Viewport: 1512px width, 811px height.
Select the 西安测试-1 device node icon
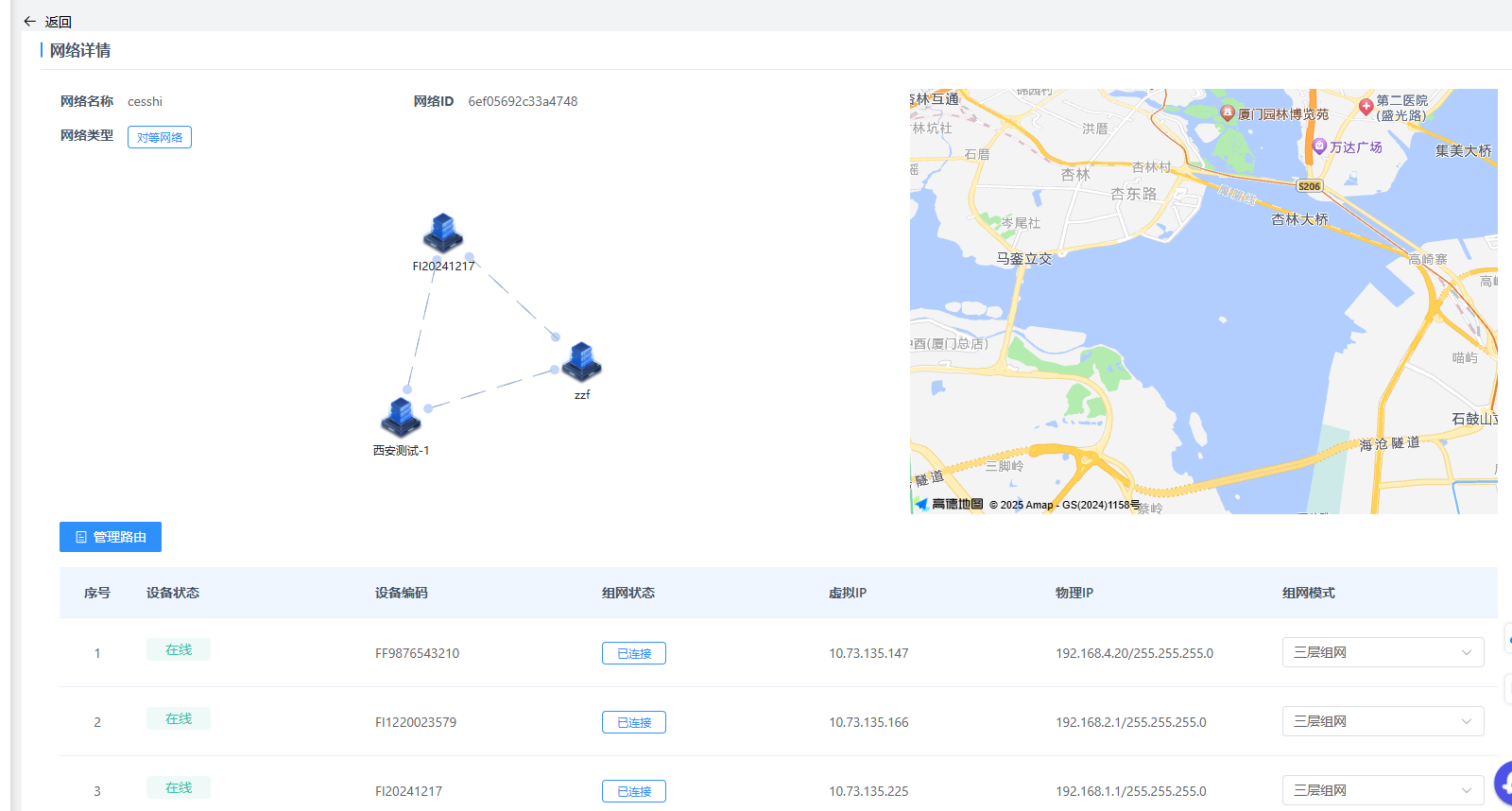[x=401, y=417]
